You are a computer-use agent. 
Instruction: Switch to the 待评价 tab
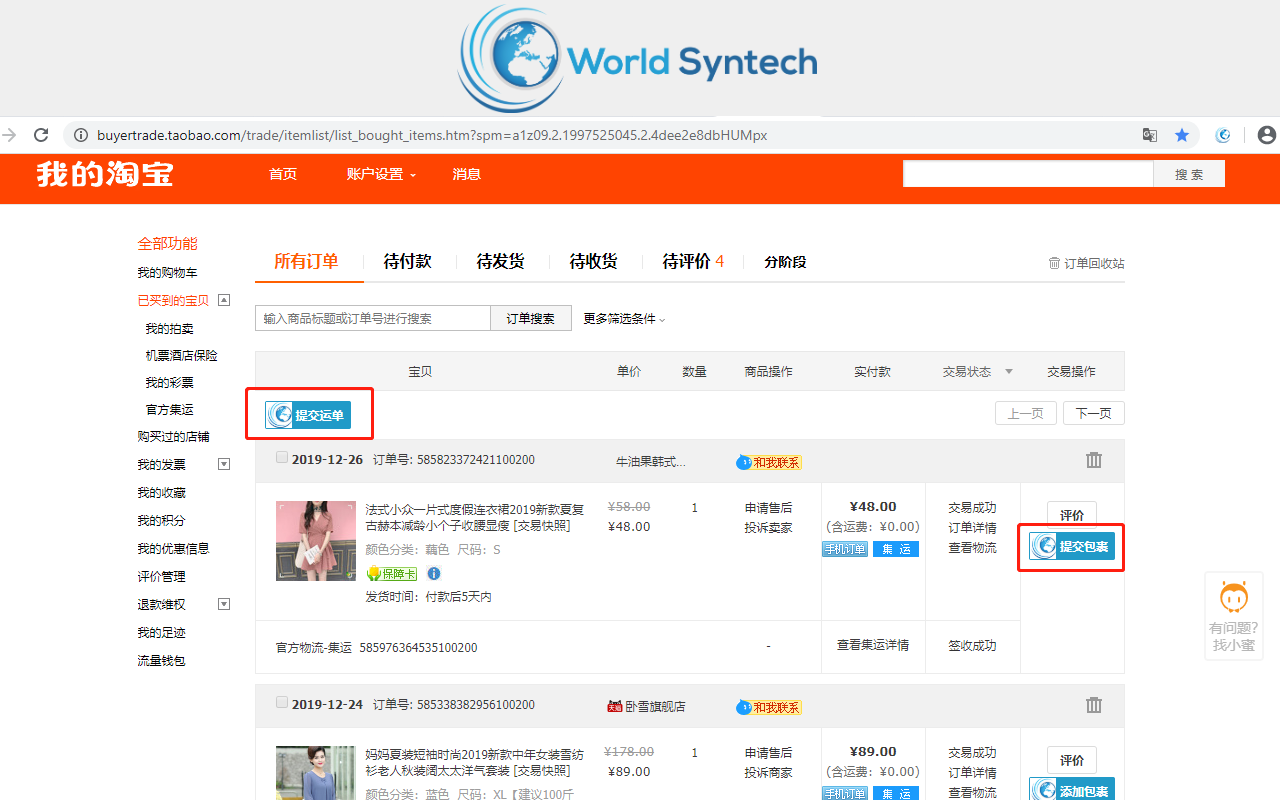(x=693, y=262)
